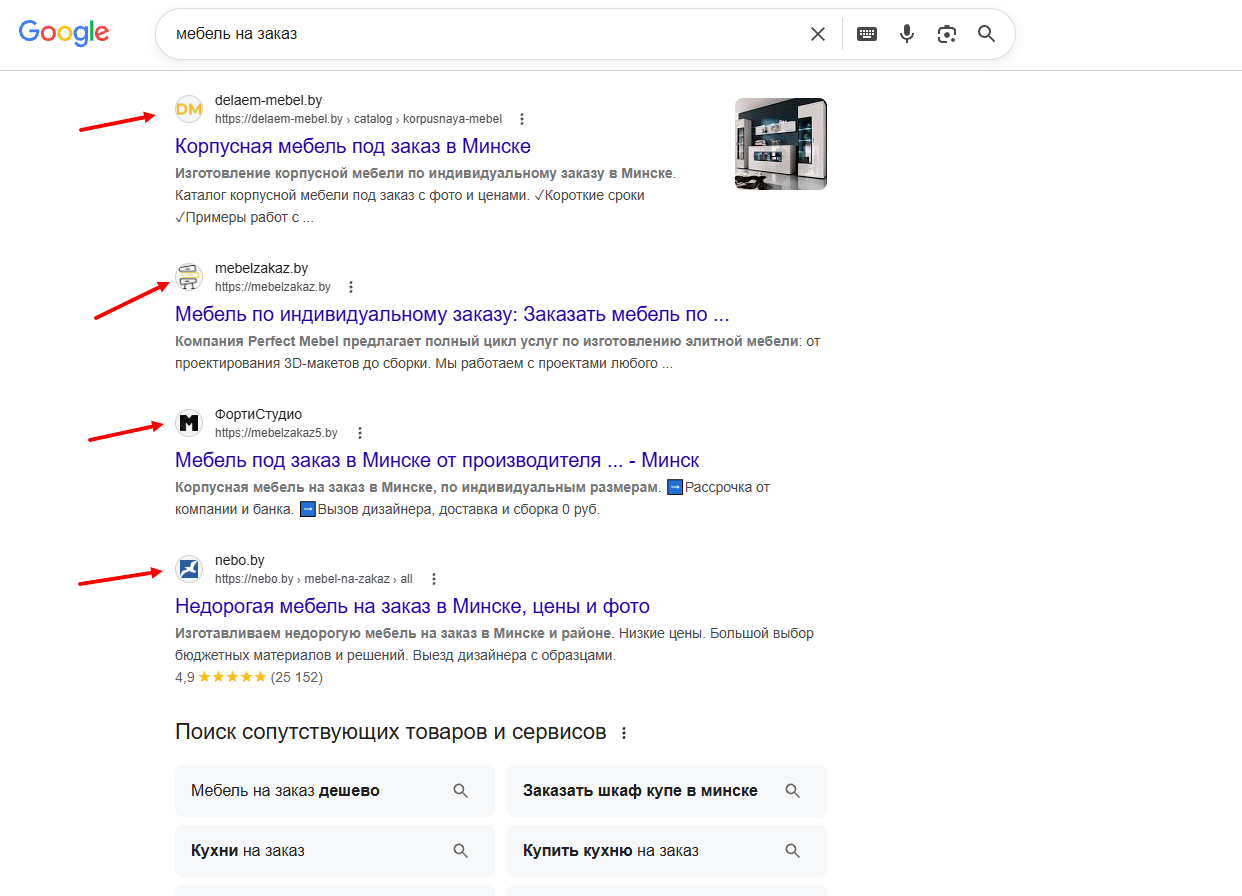Open the on-screen keyboard input tool
Viewport: 1242px width, 896px height.
coord(867,34)
